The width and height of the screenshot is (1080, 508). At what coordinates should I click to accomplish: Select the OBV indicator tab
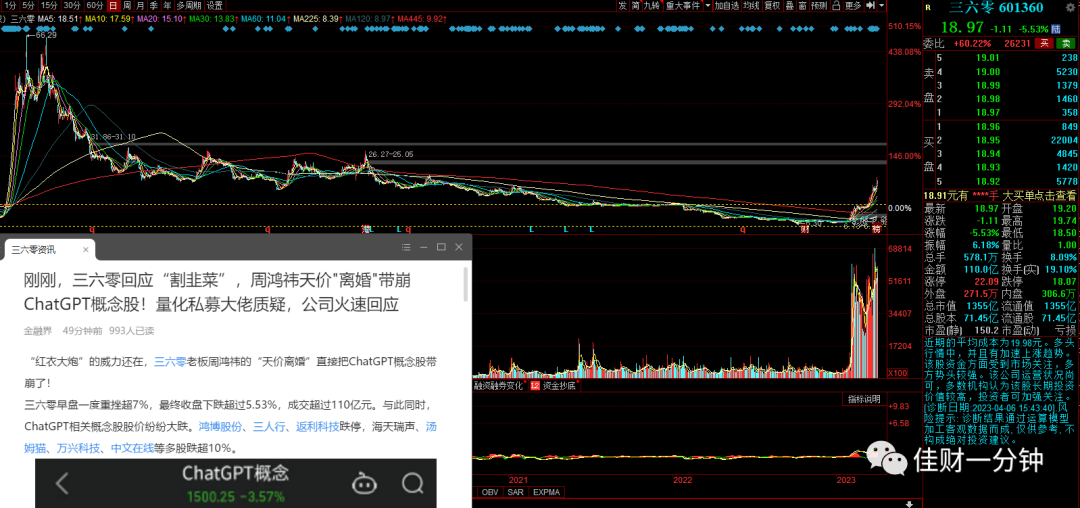point(489,492)
